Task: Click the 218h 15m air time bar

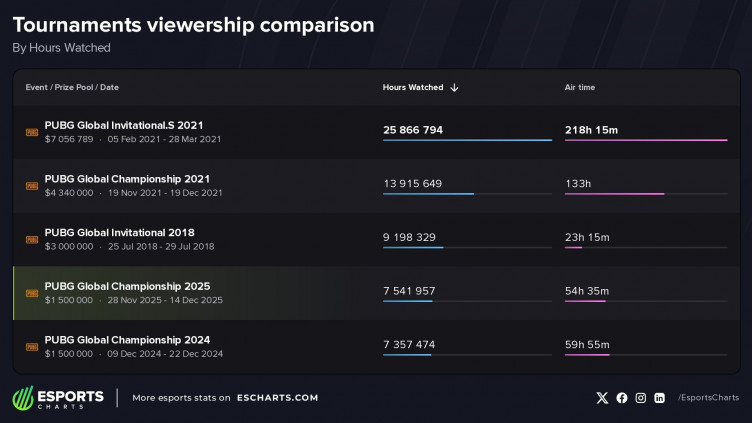Action: click(x=646, y=140)
